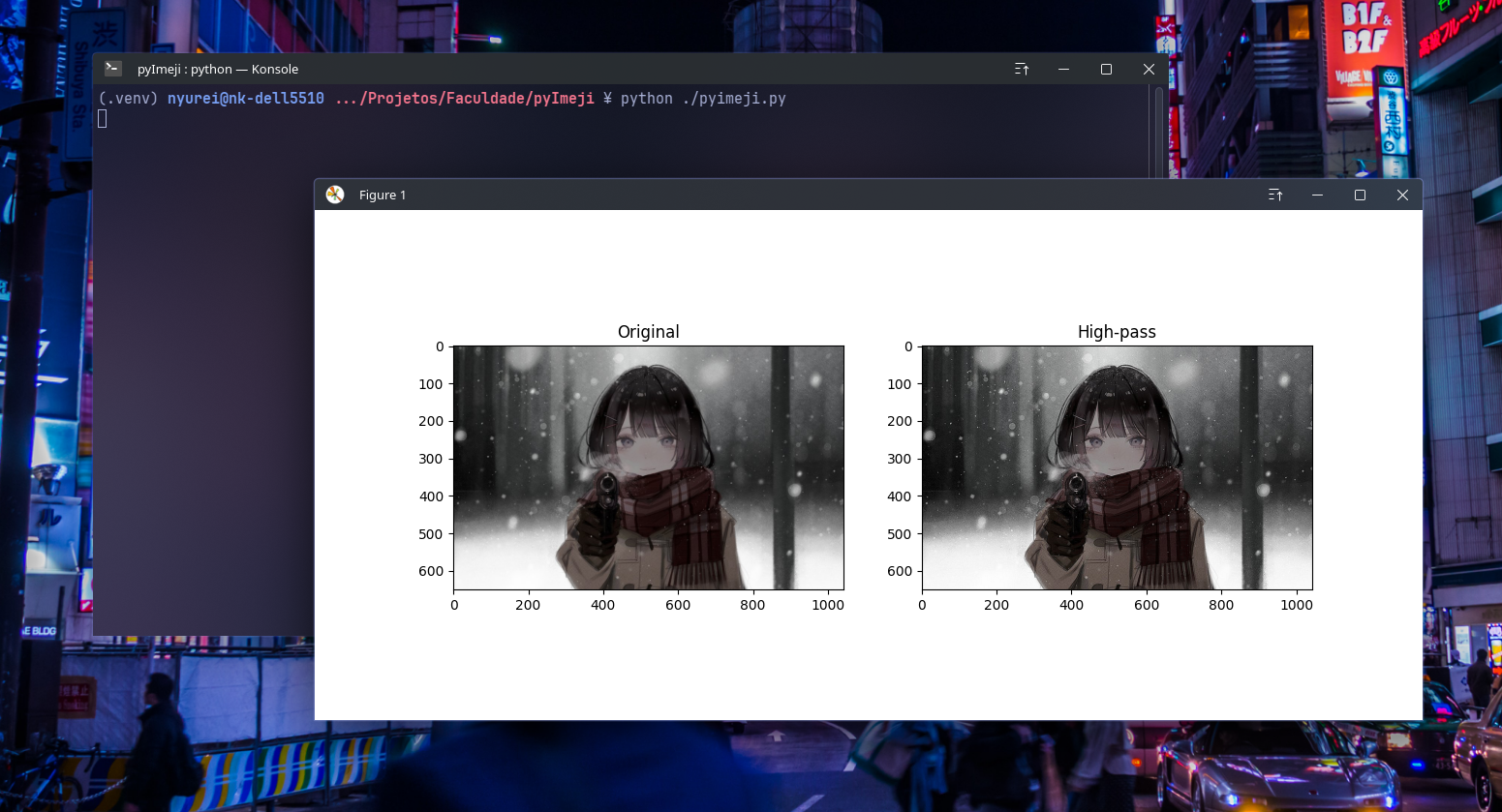Click the Konsole keep-above-others button
The image size is (1502, 812).
pos(1022,69)
